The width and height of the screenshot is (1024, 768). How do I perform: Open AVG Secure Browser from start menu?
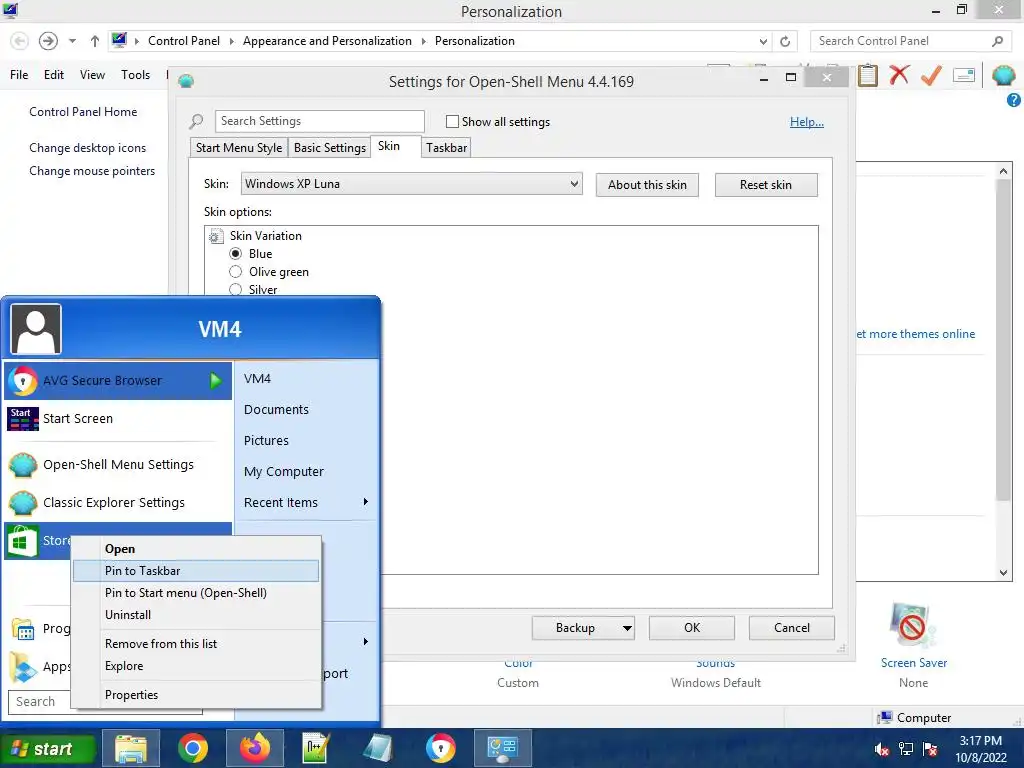[x=118, y=381]
